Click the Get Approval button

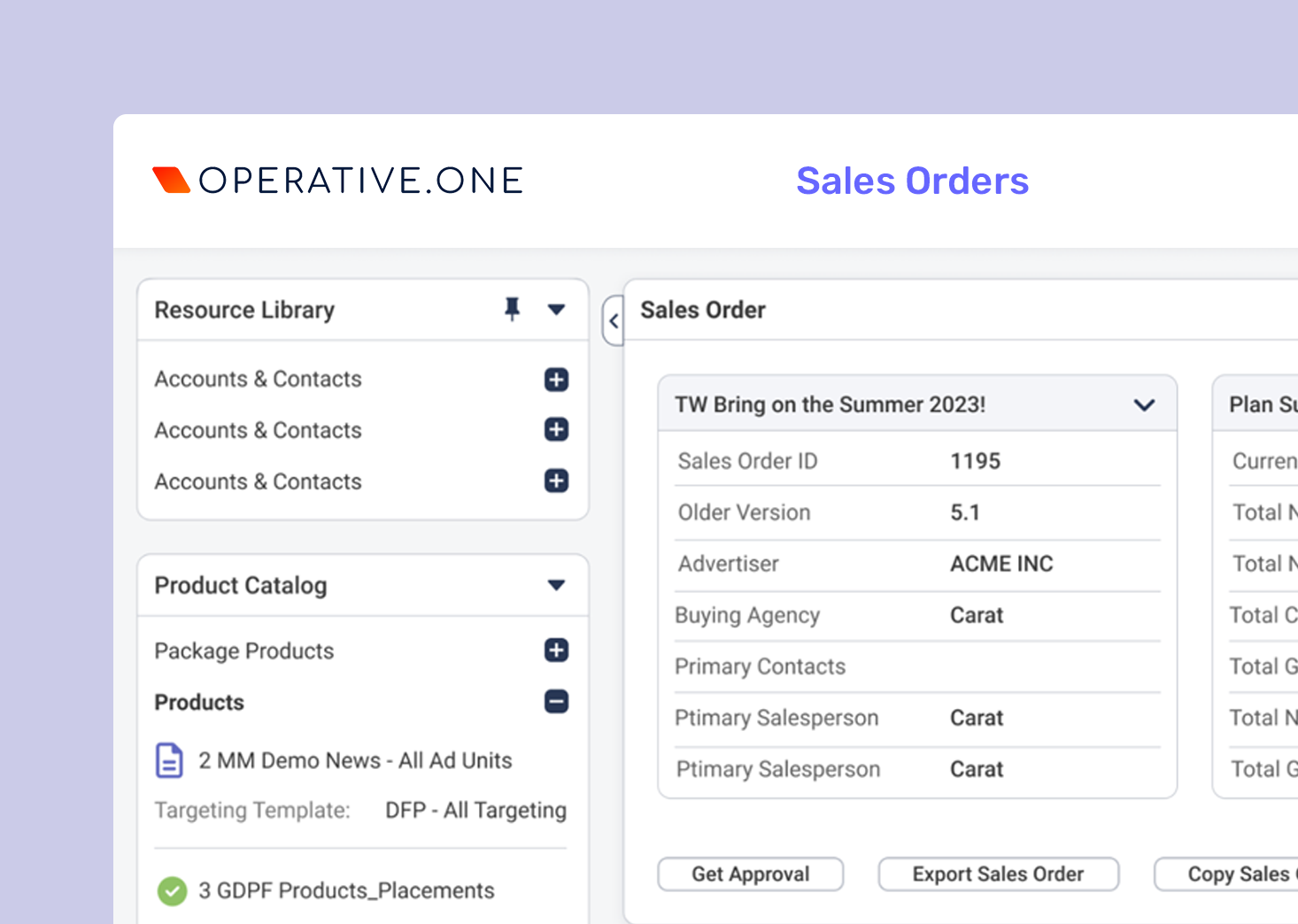click(750, 874)
